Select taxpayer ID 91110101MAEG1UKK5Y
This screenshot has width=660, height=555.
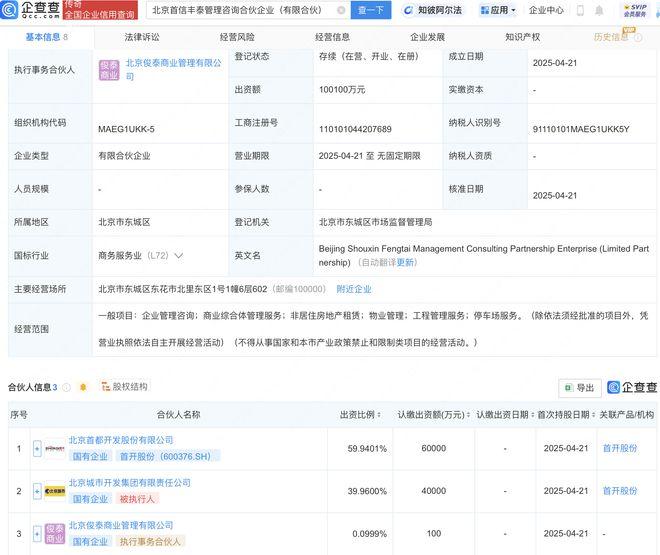click(581, 129)
